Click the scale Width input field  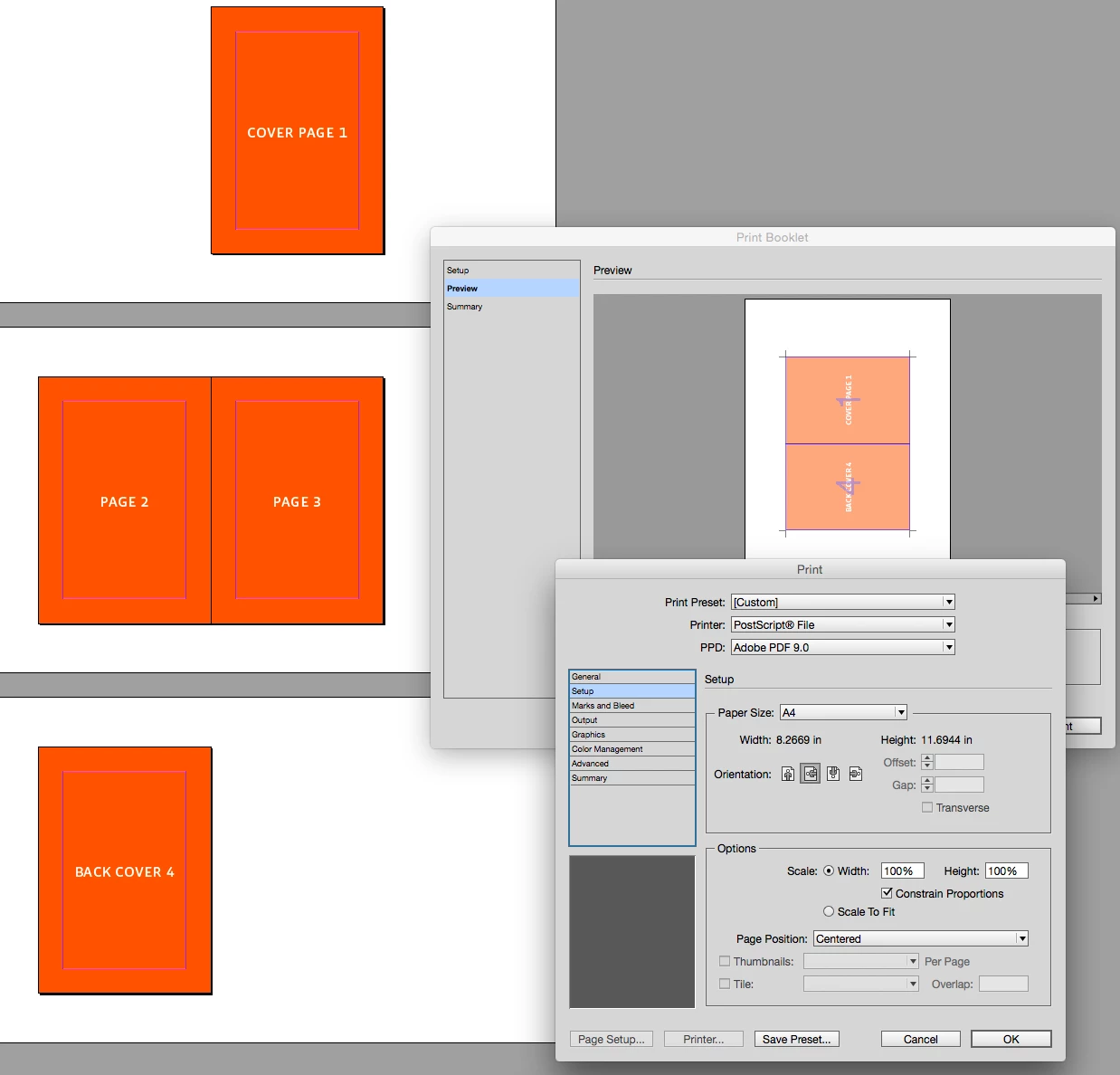pos(903,870)
